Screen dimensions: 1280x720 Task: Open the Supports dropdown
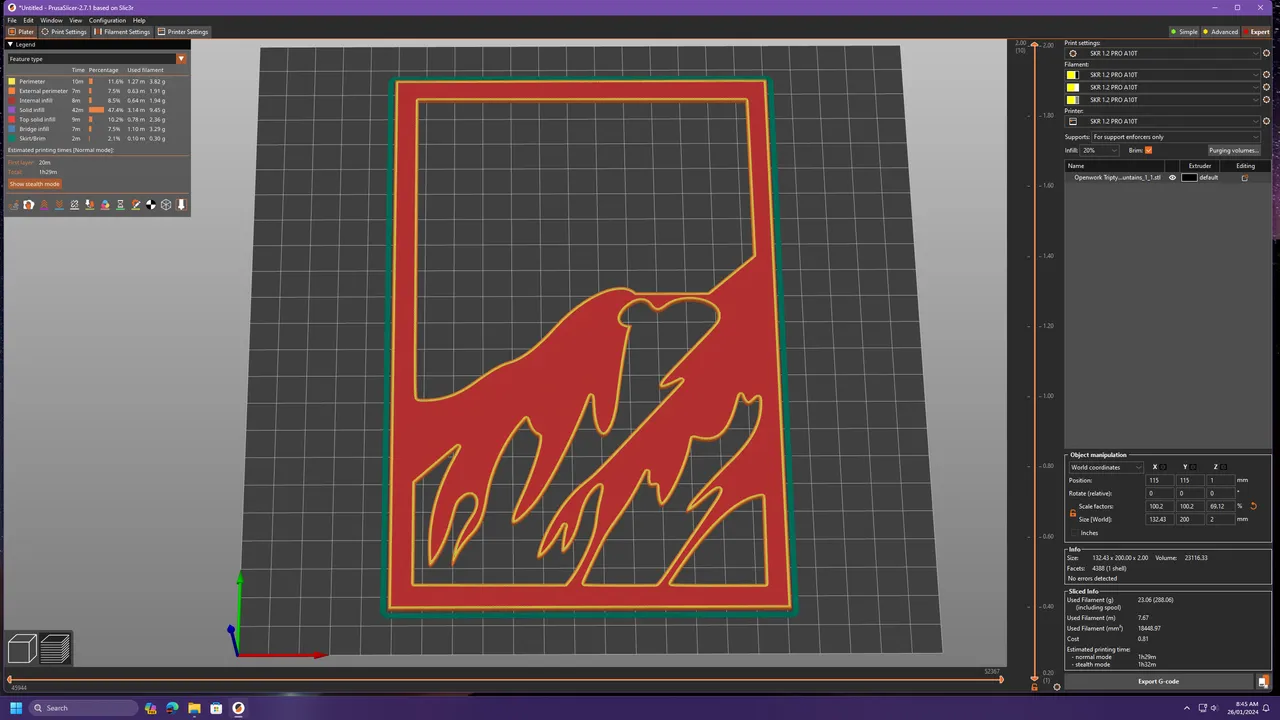1178,137
